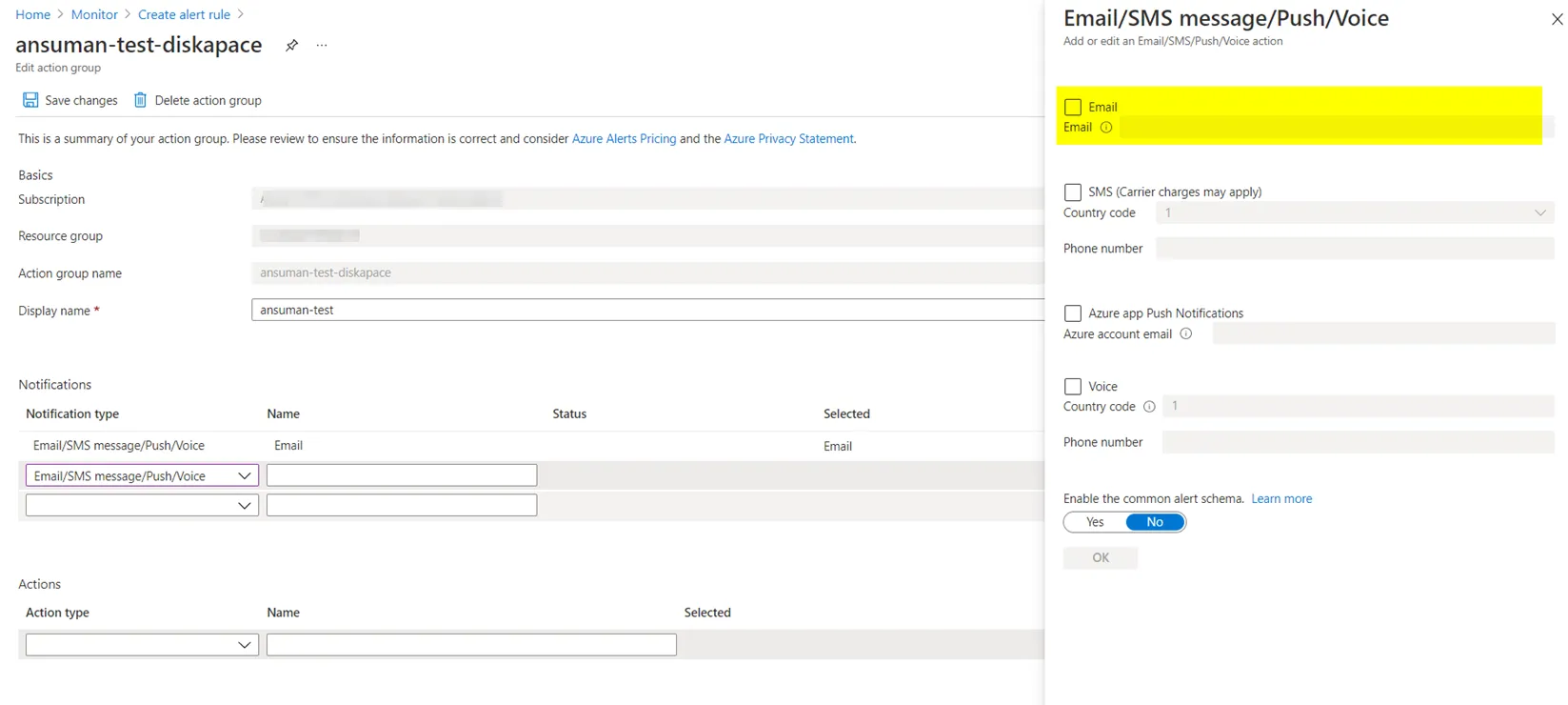This screenshot has width=1568, height=705.
Task: Enable the Email checkbox
Action: point(1073,107)
